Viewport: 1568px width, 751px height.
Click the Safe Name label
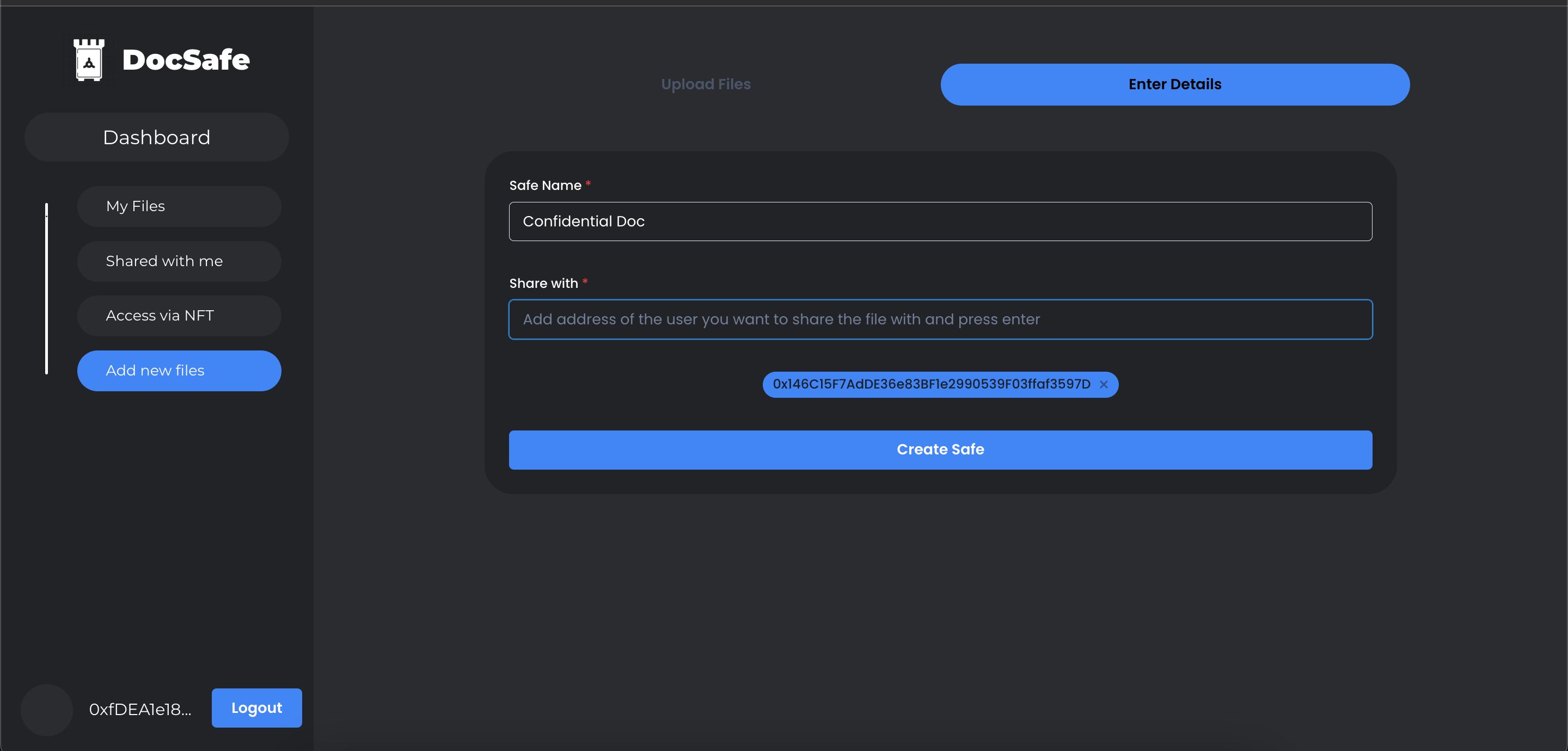click(x=546, y=186)
